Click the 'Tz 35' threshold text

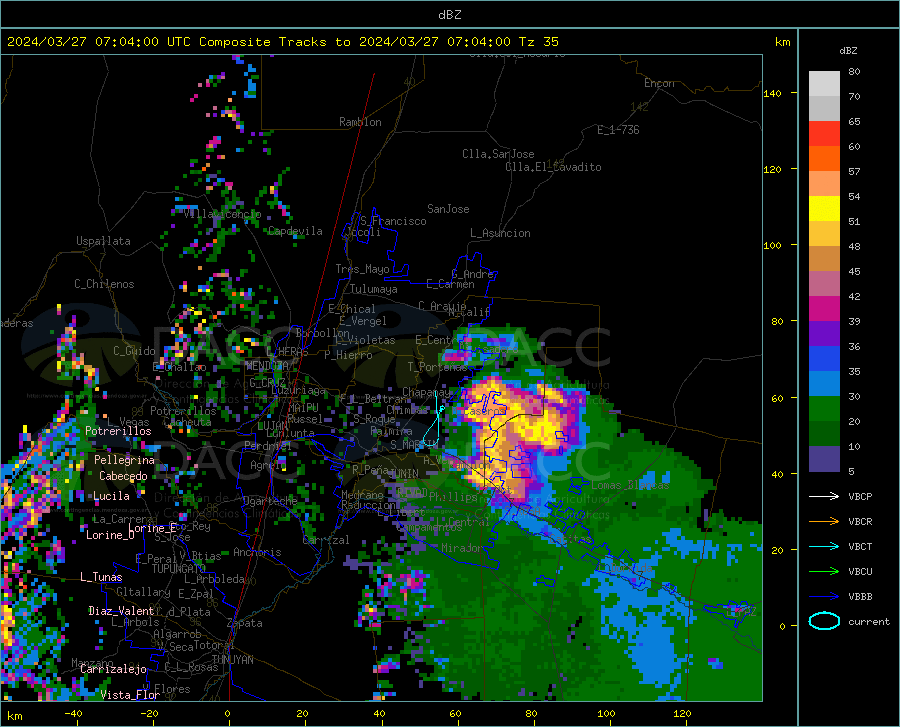pyautogui.click(x=538, y=42)
